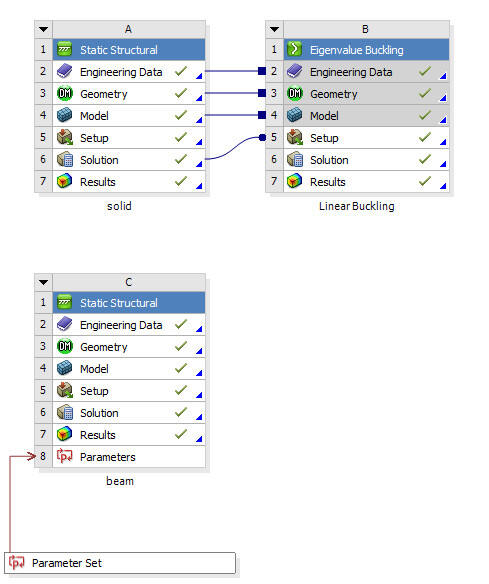Screen dimensions: 489x584
Task: Click the green check status of A Results
Action: [181, 181]
